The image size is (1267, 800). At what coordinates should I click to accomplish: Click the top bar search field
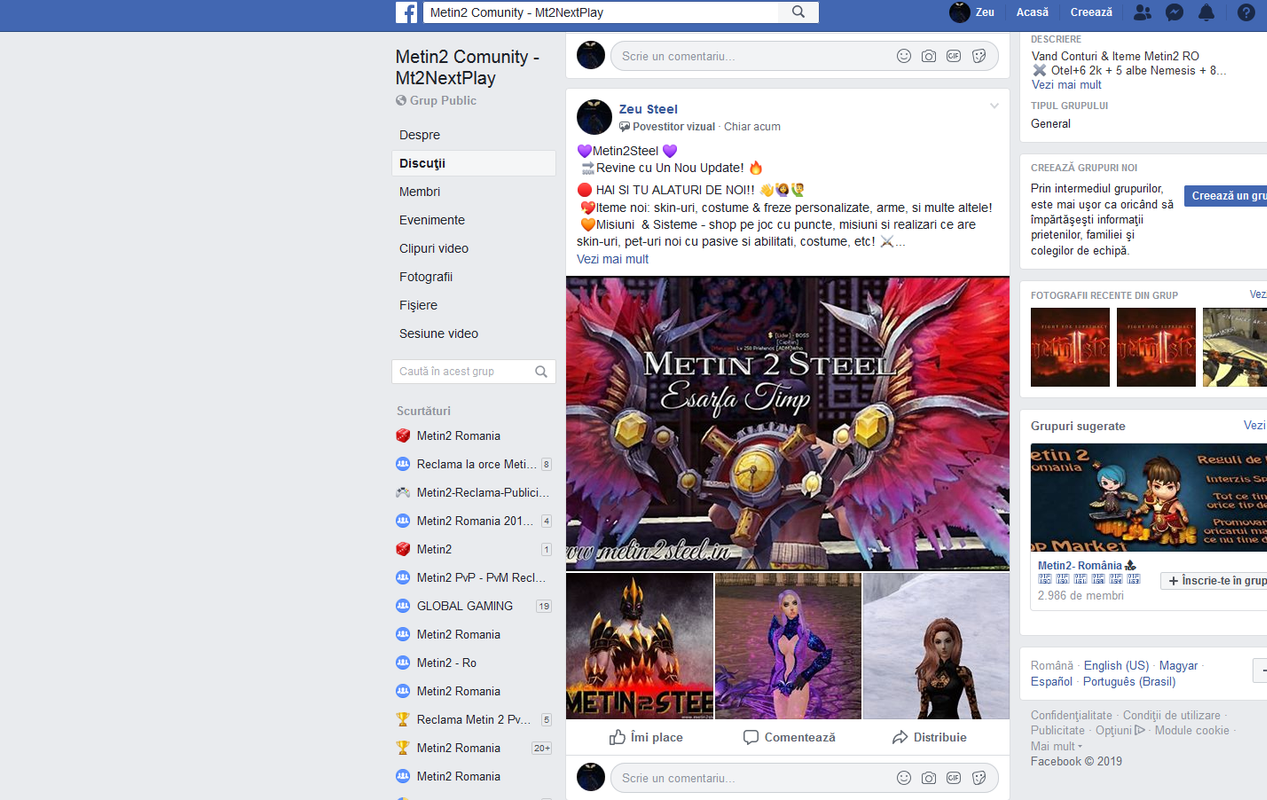pyautogui.click(x=601, y=12)
